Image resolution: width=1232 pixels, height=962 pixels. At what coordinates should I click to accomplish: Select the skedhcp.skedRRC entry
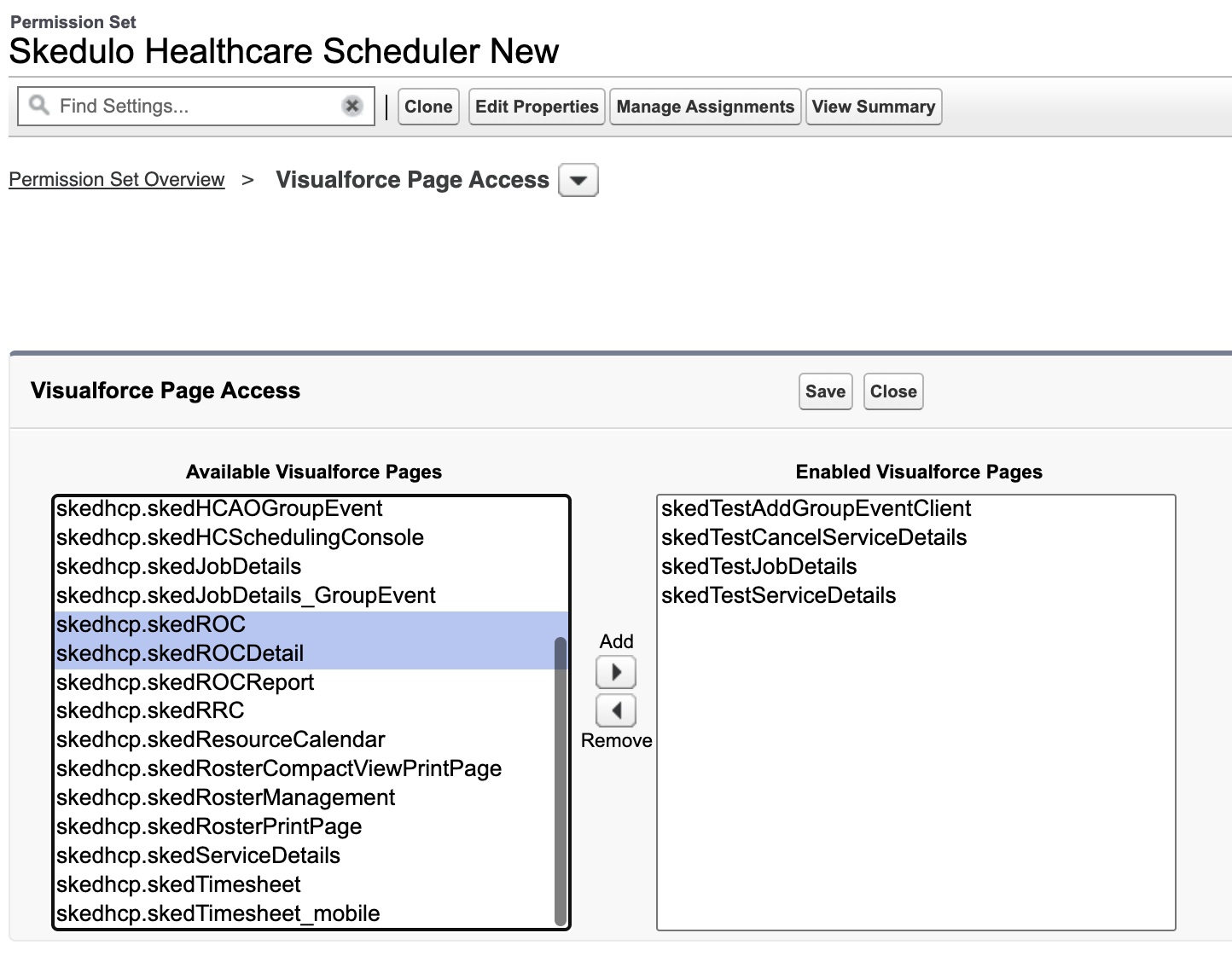click(304, 711)
